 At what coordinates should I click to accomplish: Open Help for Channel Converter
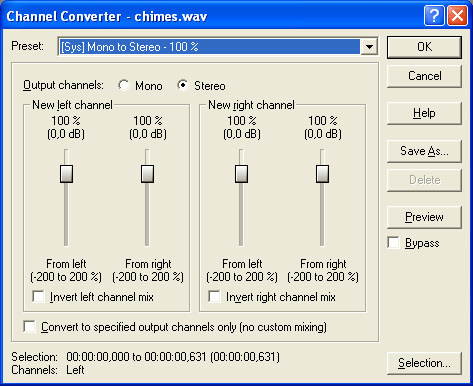424,113
